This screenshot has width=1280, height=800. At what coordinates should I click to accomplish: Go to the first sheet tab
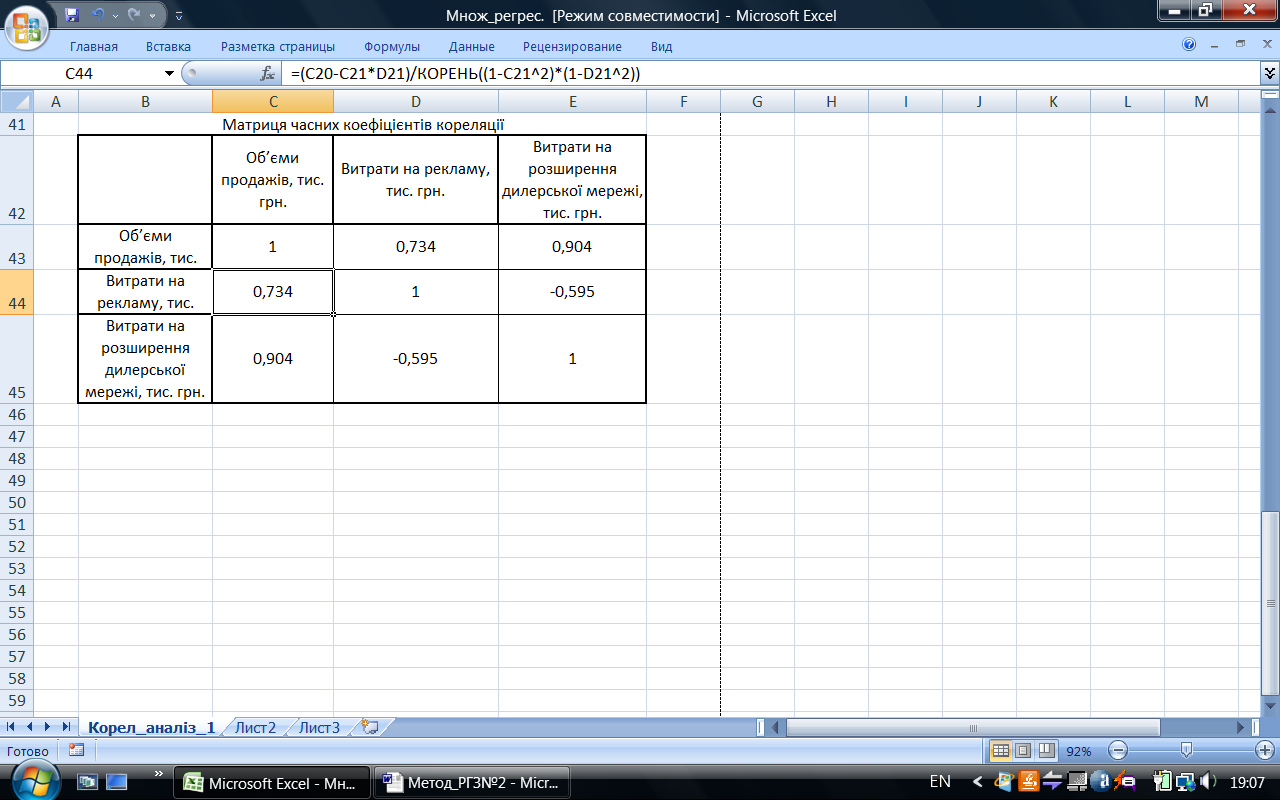13,727
